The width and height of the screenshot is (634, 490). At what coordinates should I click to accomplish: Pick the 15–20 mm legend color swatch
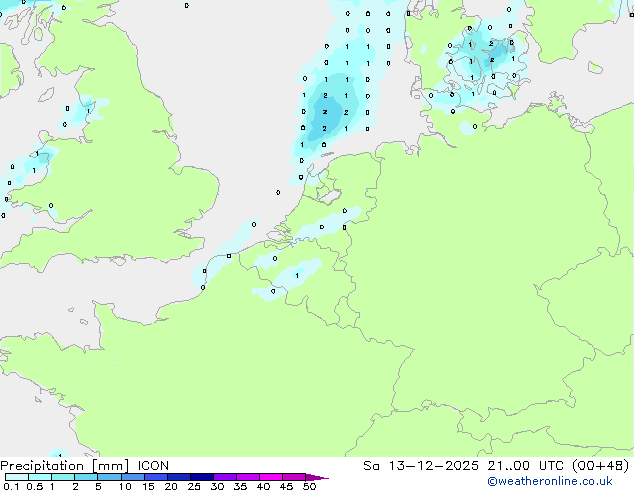coord(155,477)
